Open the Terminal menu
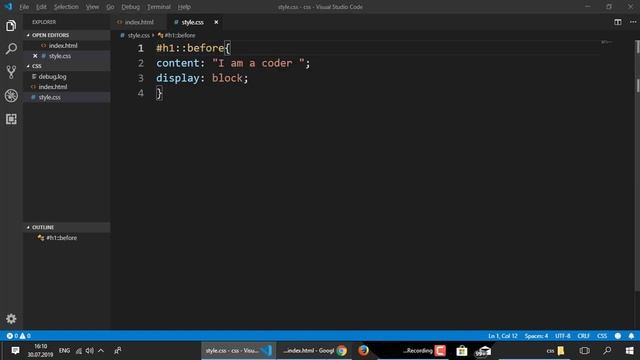 [x=159, y=7]
